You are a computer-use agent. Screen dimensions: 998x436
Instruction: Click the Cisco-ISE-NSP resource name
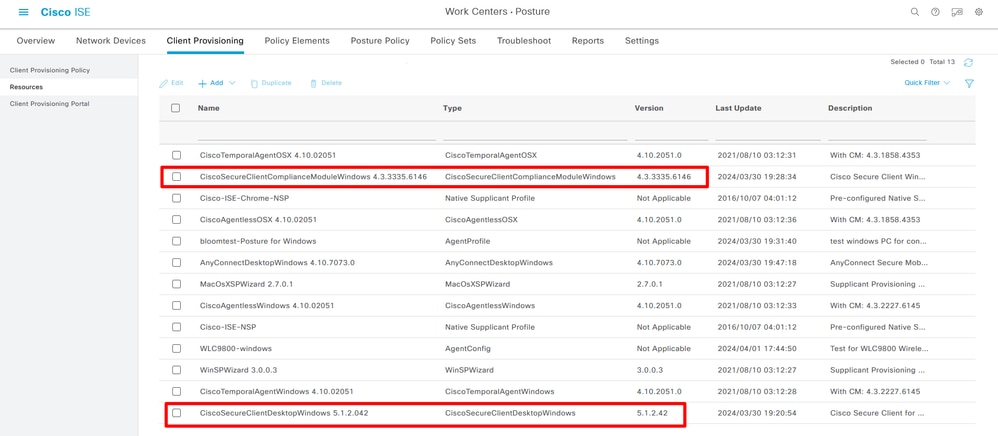228,327
